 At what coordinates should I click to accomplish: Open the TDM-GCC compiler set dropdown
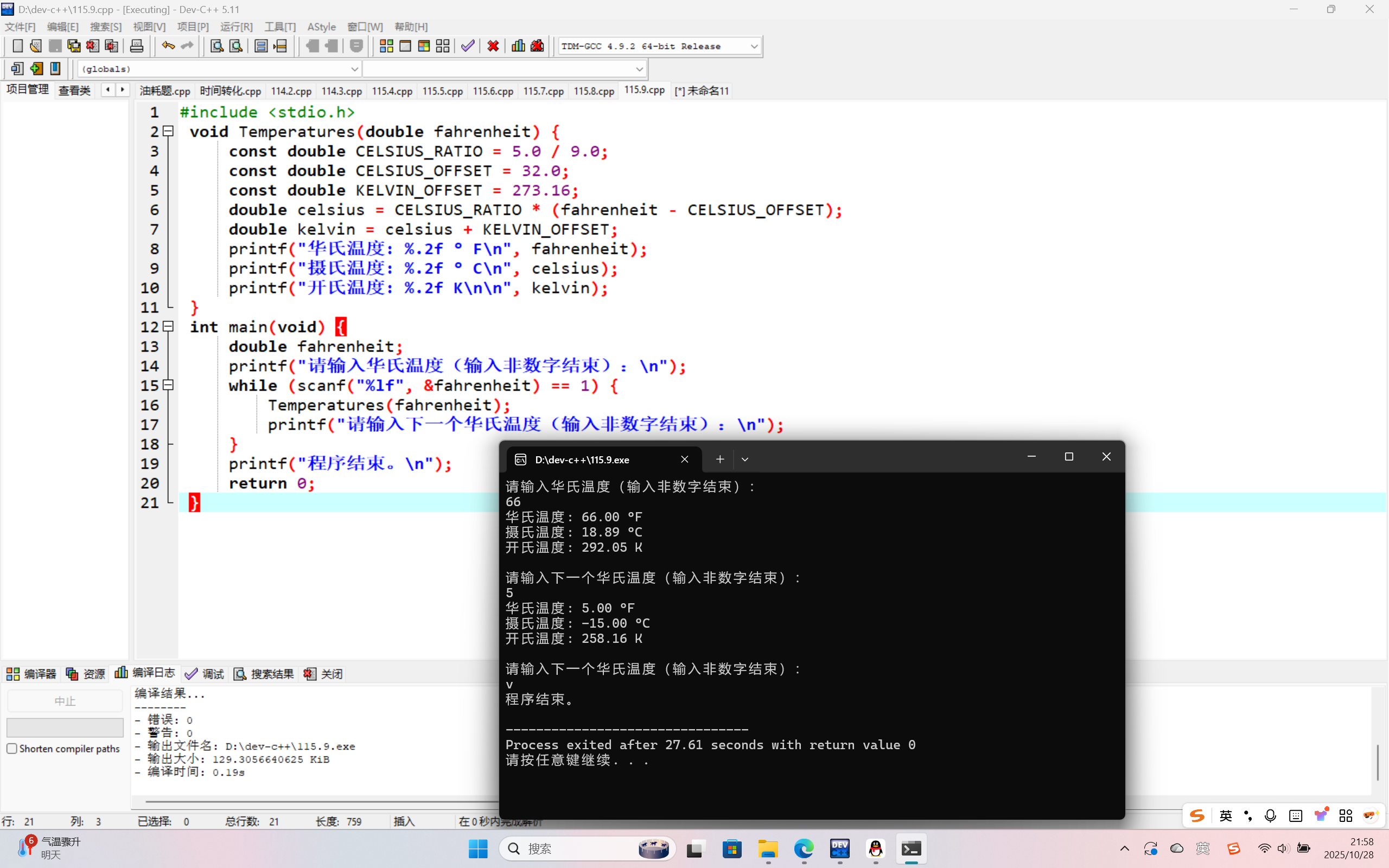click(754, 46)
